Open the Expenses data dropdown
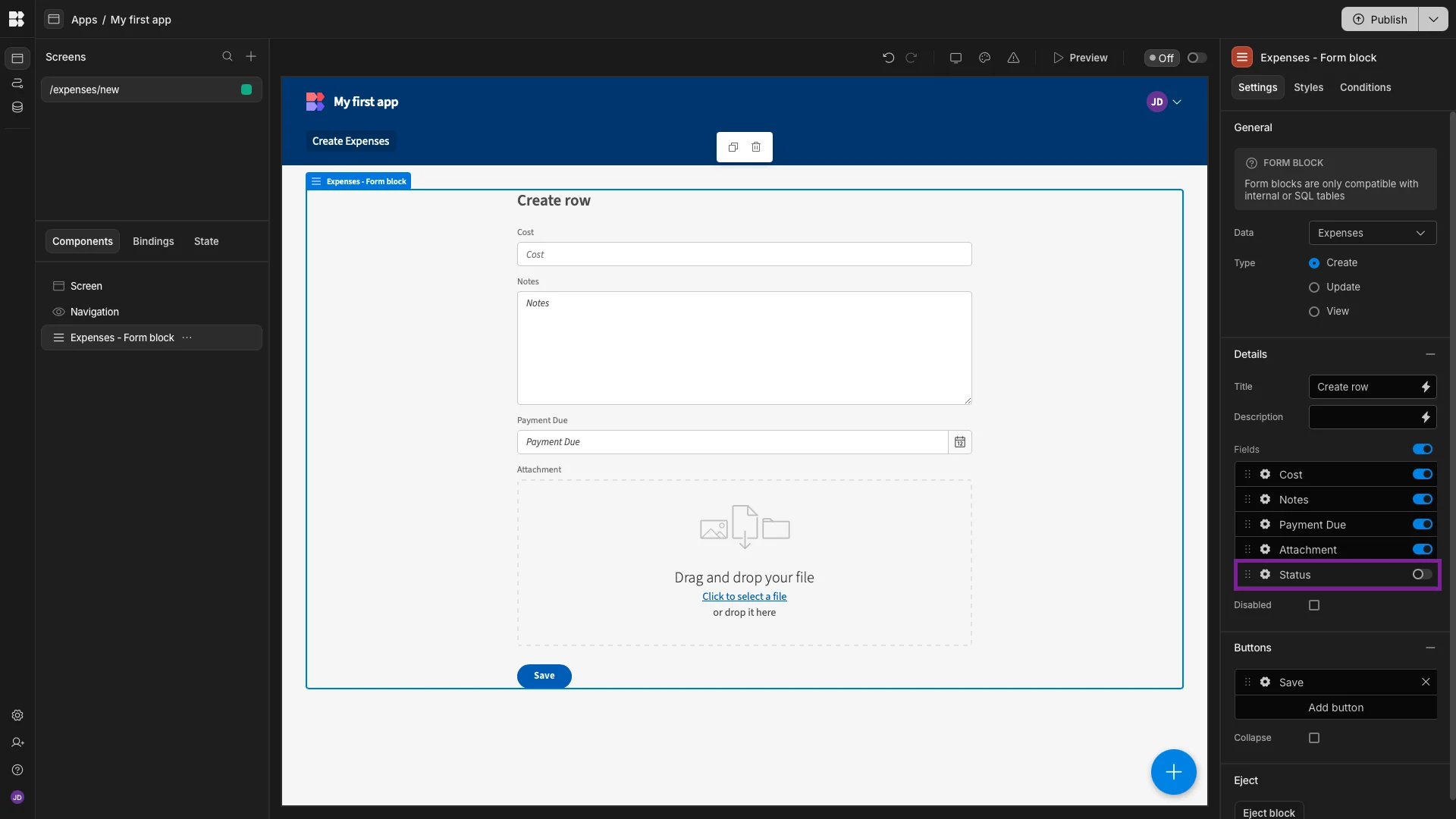This screenshot has width=1456, height=819. point(1372,233)
